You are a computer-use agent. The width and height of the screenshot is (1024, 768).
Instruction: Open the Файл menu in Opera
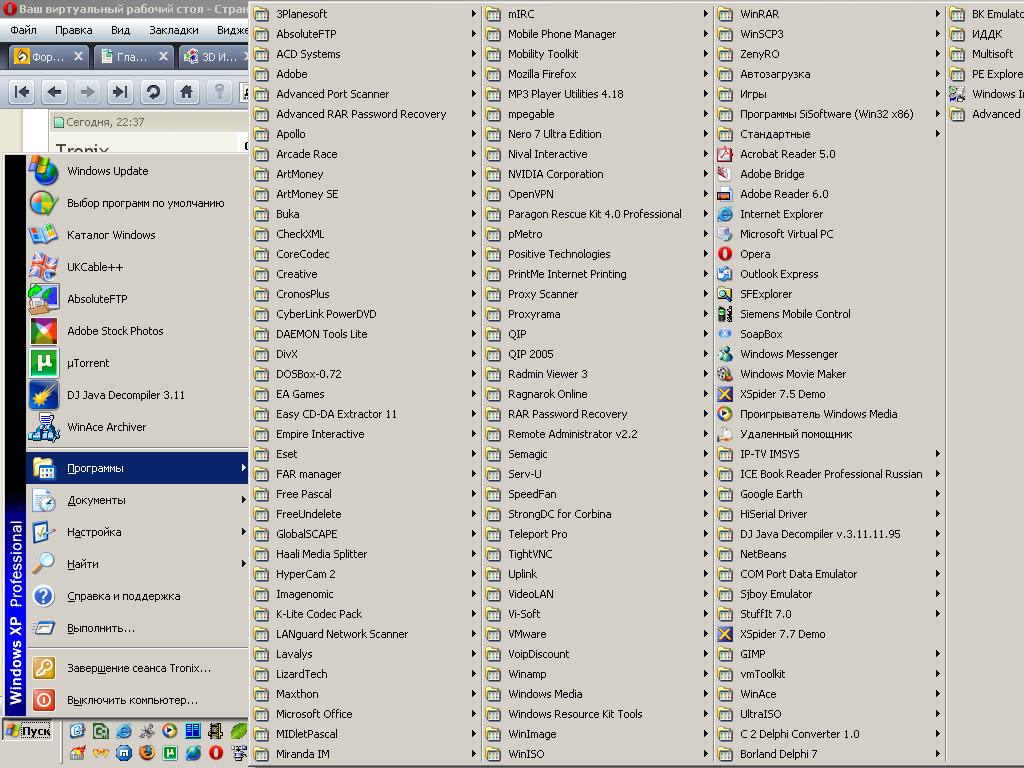tap(23, 30)
